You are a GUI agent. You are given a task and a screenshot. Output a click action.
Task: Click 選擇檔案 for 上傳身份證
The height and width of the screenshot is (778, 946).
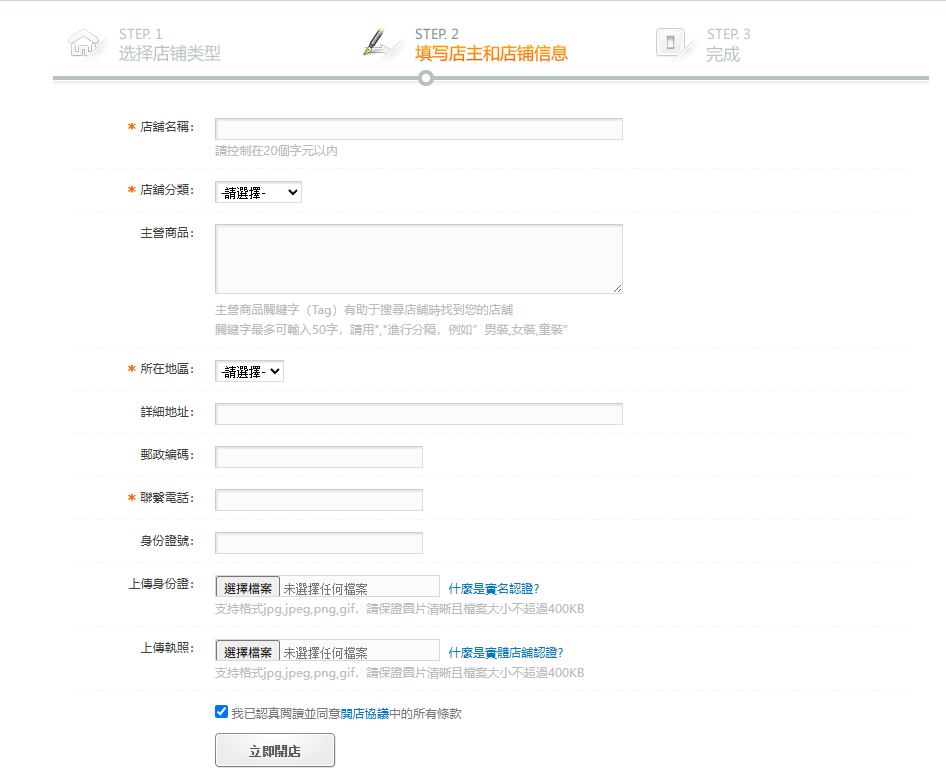pyautogui.click(x=248, y=588)
